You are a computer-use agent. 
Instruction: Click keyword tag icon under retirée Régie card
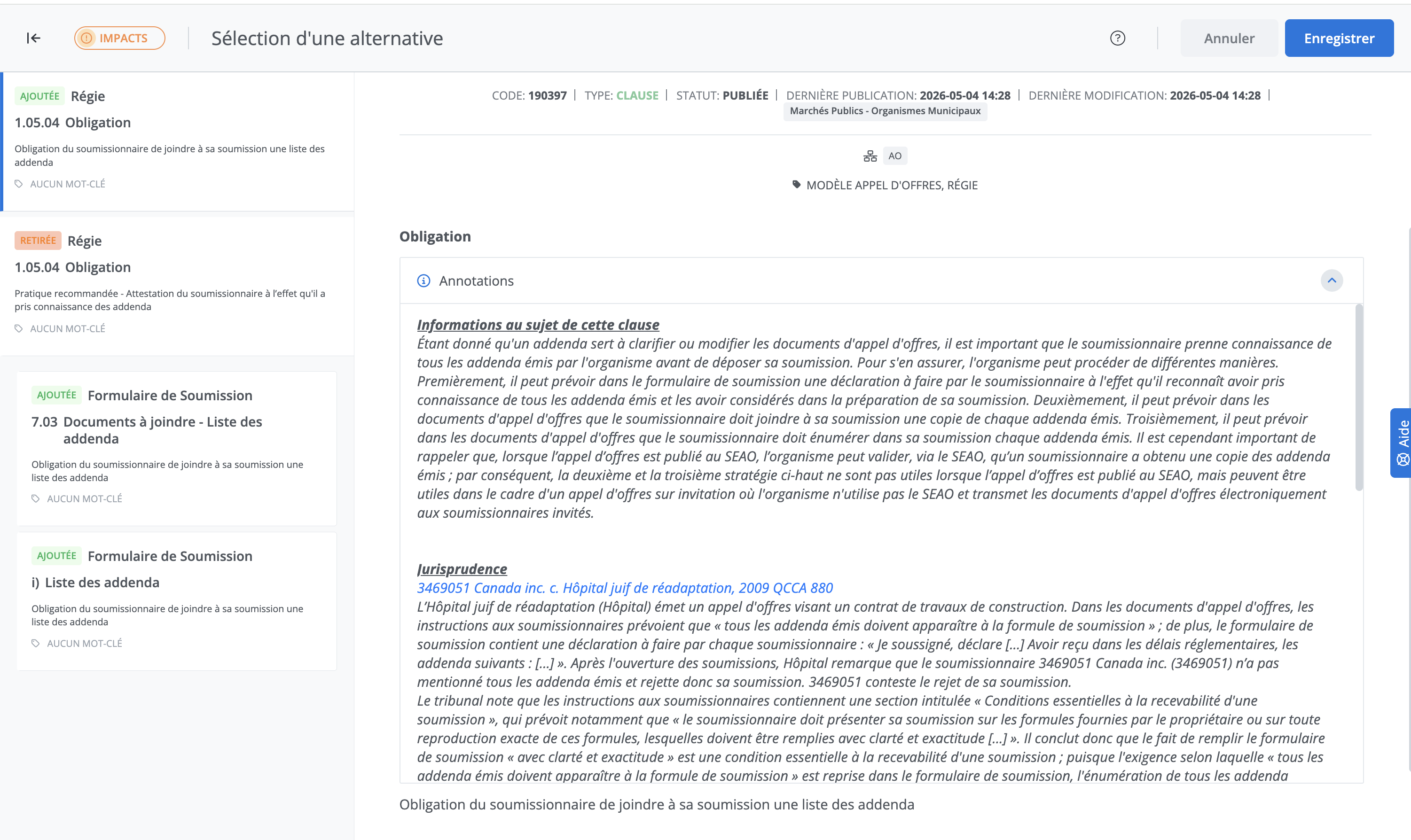(19, 328)
